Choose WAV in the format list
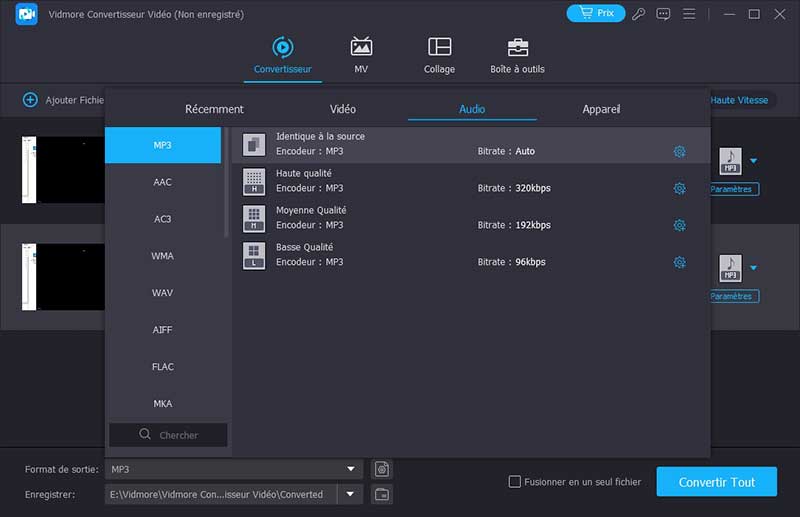The image size is (800, 517). pos(163,293)
